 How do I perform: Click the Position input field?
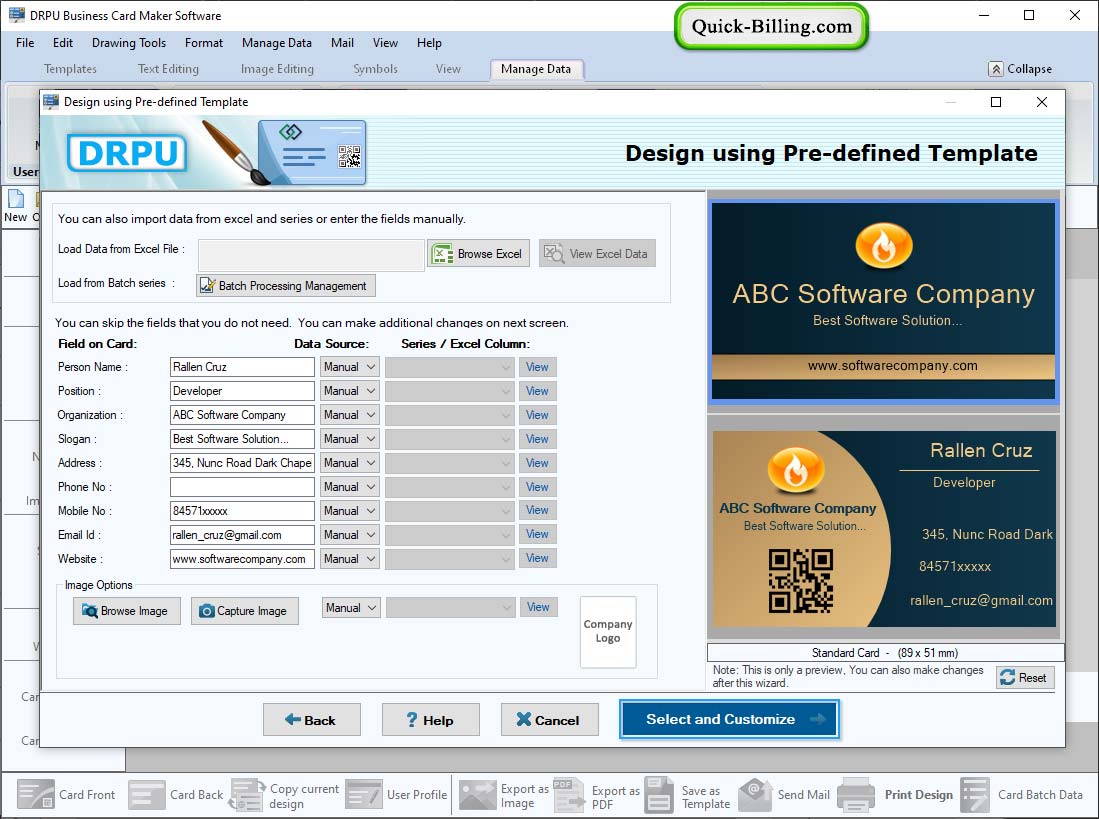pyautogui.click(x=242, y=391)
